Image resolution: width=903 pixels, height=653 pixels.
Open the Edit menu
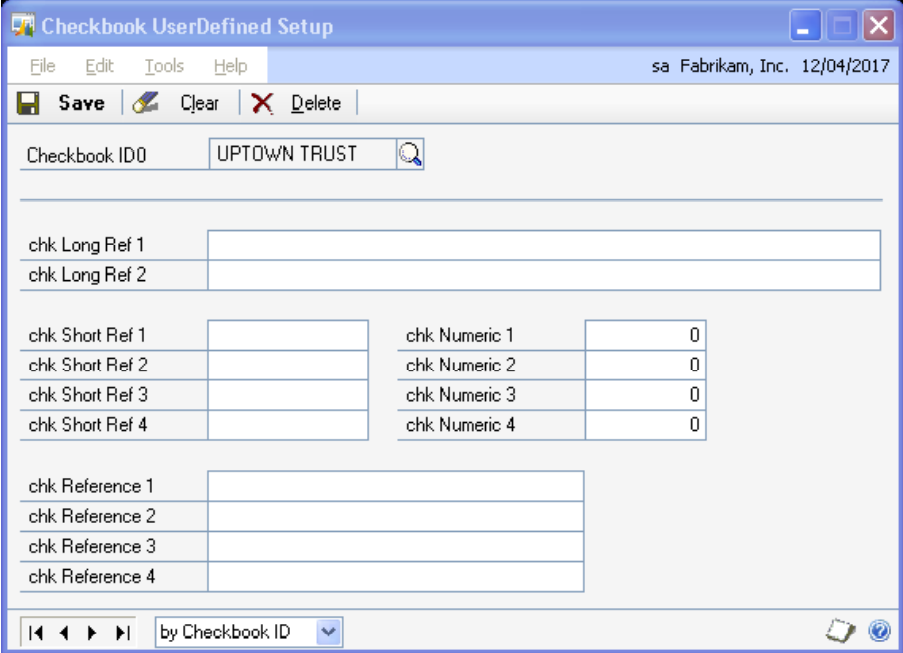pos(99,66)
